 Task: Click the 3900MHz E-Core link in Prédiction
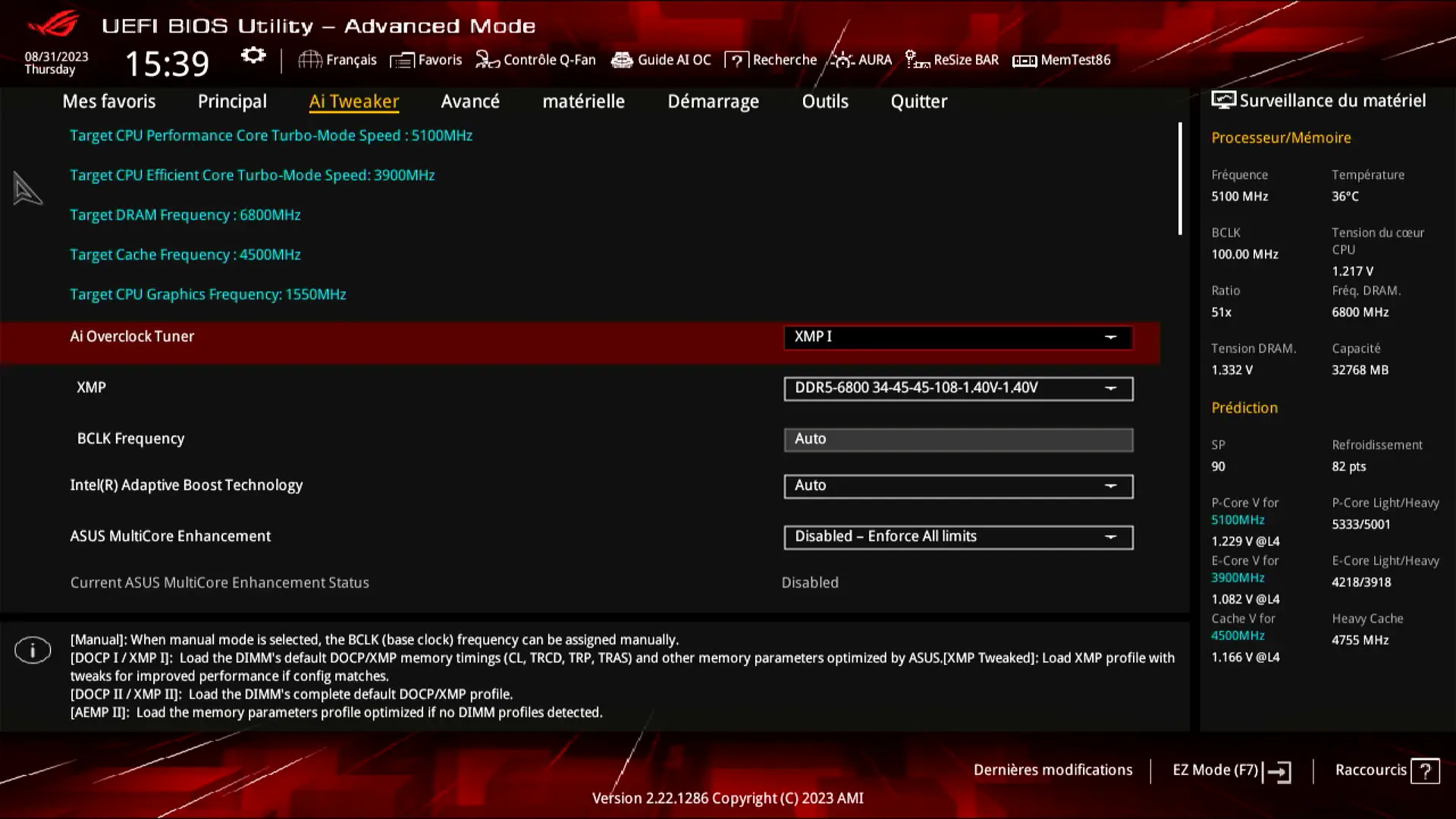coord(1238,578)
